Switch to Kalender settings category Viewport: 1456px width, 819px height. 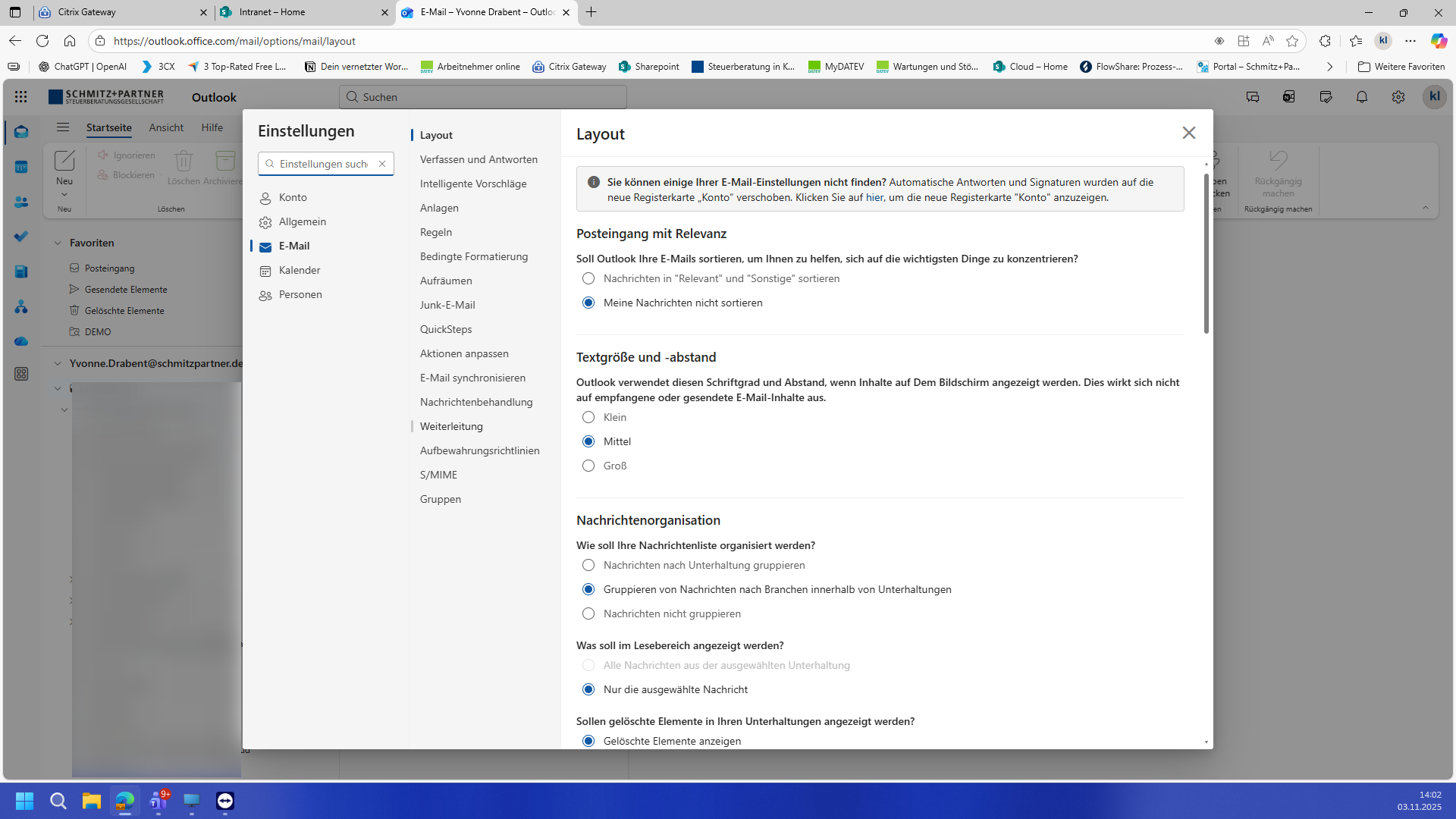pyautogui.click(x=300, y=270)
